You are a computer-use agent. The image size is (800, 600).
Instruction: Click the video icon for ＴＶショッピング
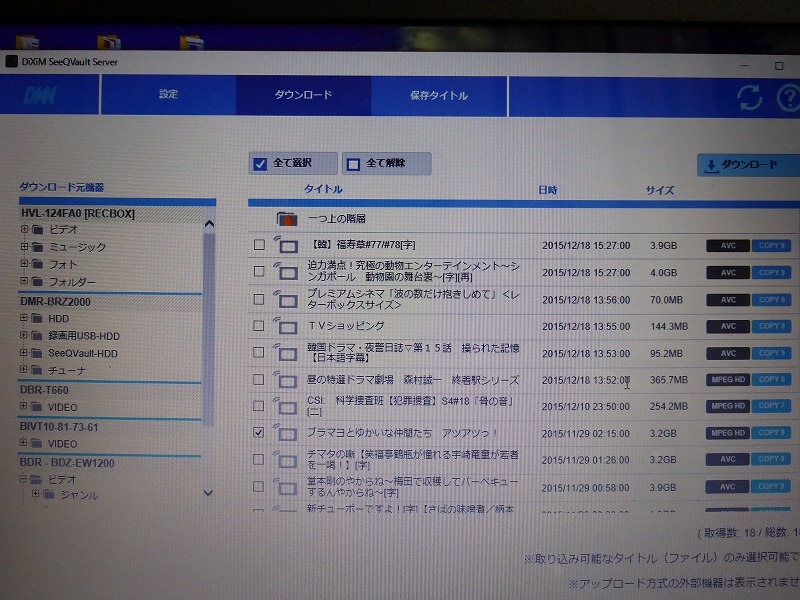[286, 326]
